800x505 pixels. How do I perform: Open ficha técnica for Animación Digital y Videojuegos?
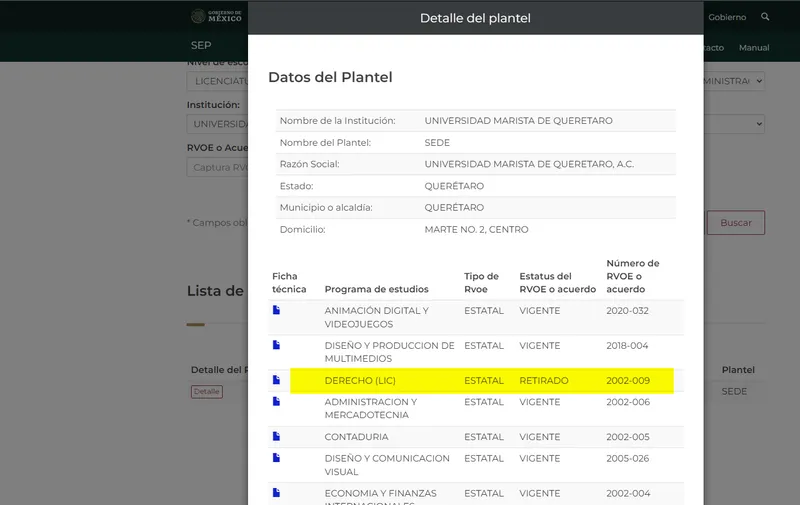[276, 310]
